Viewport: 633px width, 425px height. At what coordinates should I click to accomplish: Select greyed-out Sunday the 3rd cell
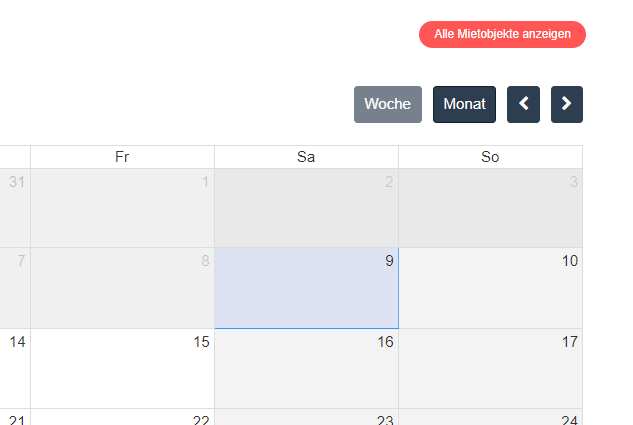point(490,208)
